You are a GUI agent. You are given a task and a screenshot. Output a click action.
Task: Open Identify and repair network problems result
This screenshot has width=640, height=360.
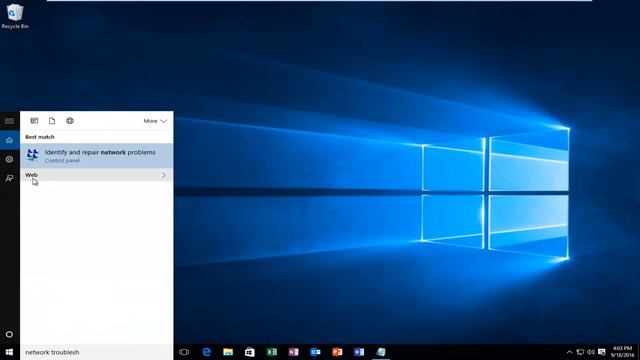click(x=97, y=156)
